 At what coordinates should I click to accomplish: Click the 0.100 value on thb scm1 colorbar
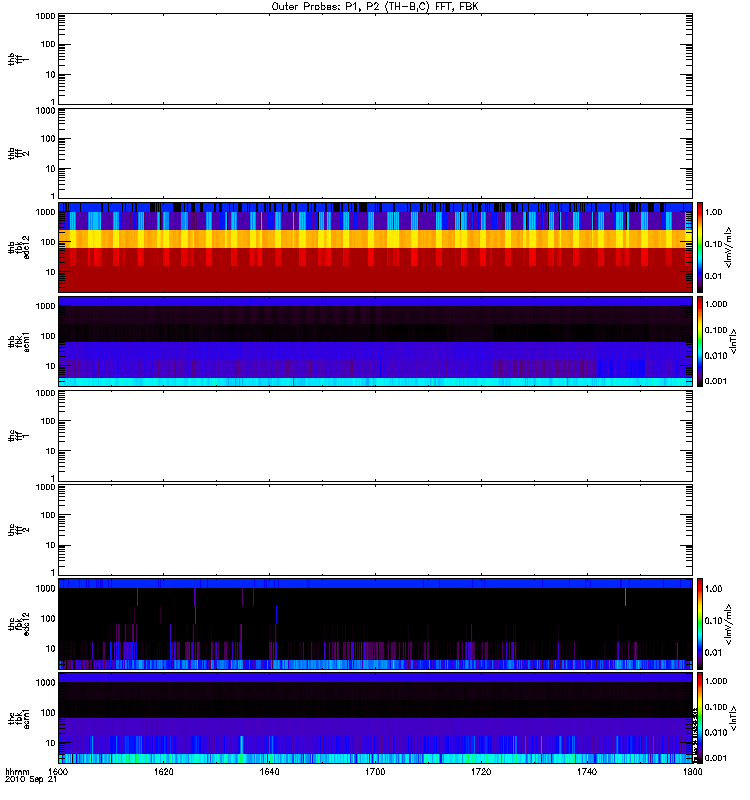point(716,330)
